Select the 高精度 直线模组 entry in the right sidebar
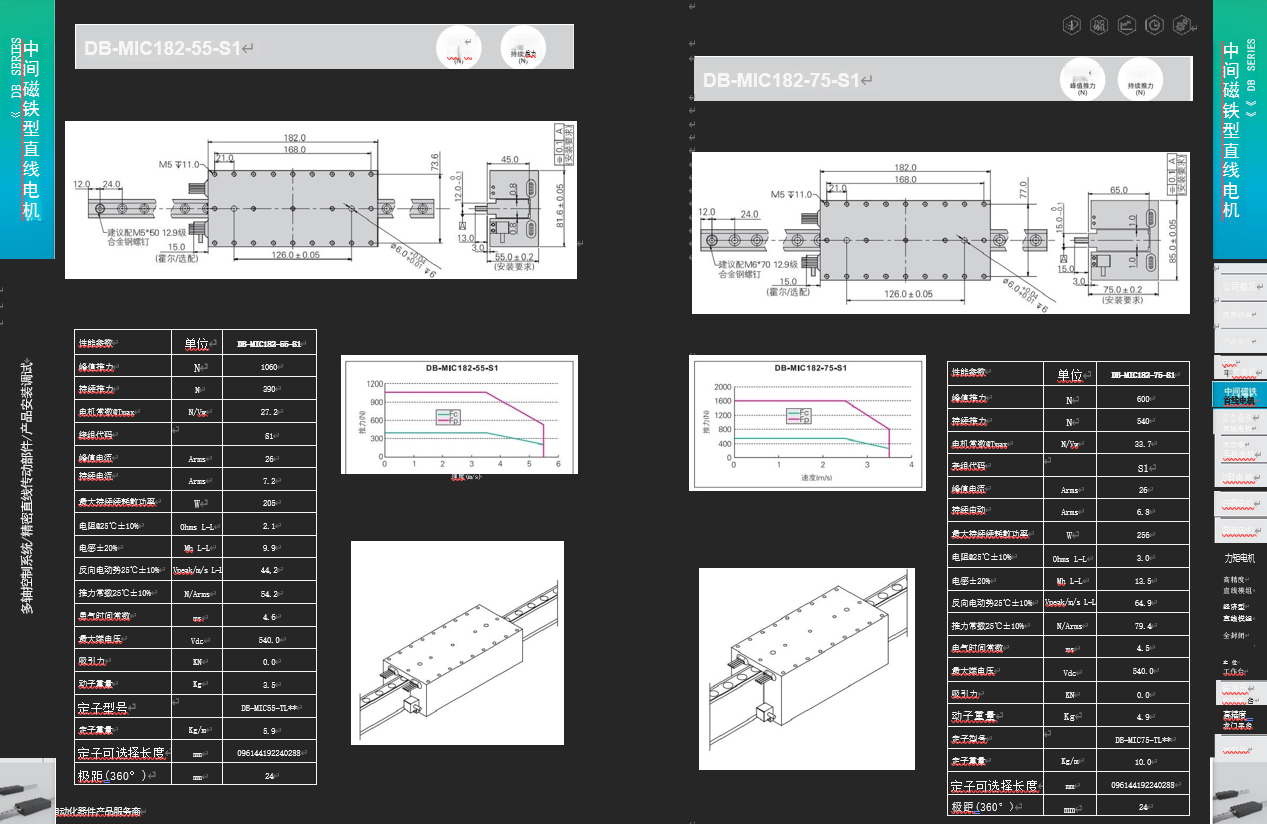Screen dimensions: 1267x824 (x=1238, y=585)
